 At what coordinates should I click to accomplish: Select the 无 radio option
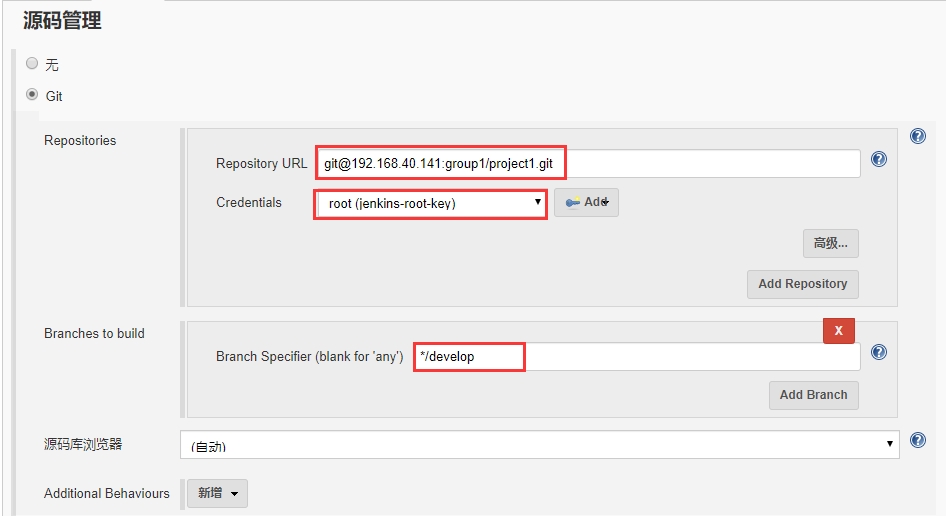point(32,63)
